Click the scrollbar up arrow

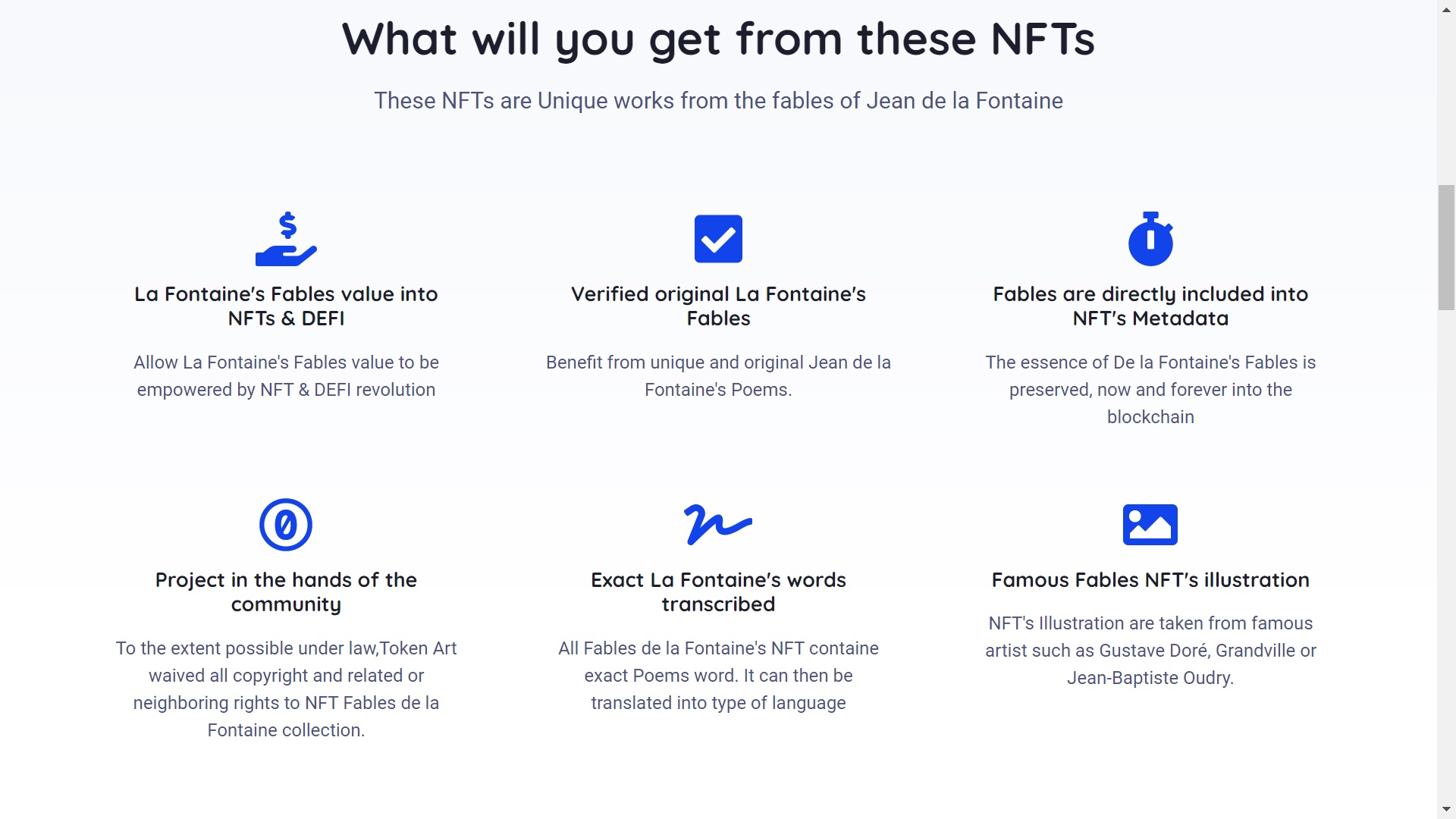click(1446, 8)
